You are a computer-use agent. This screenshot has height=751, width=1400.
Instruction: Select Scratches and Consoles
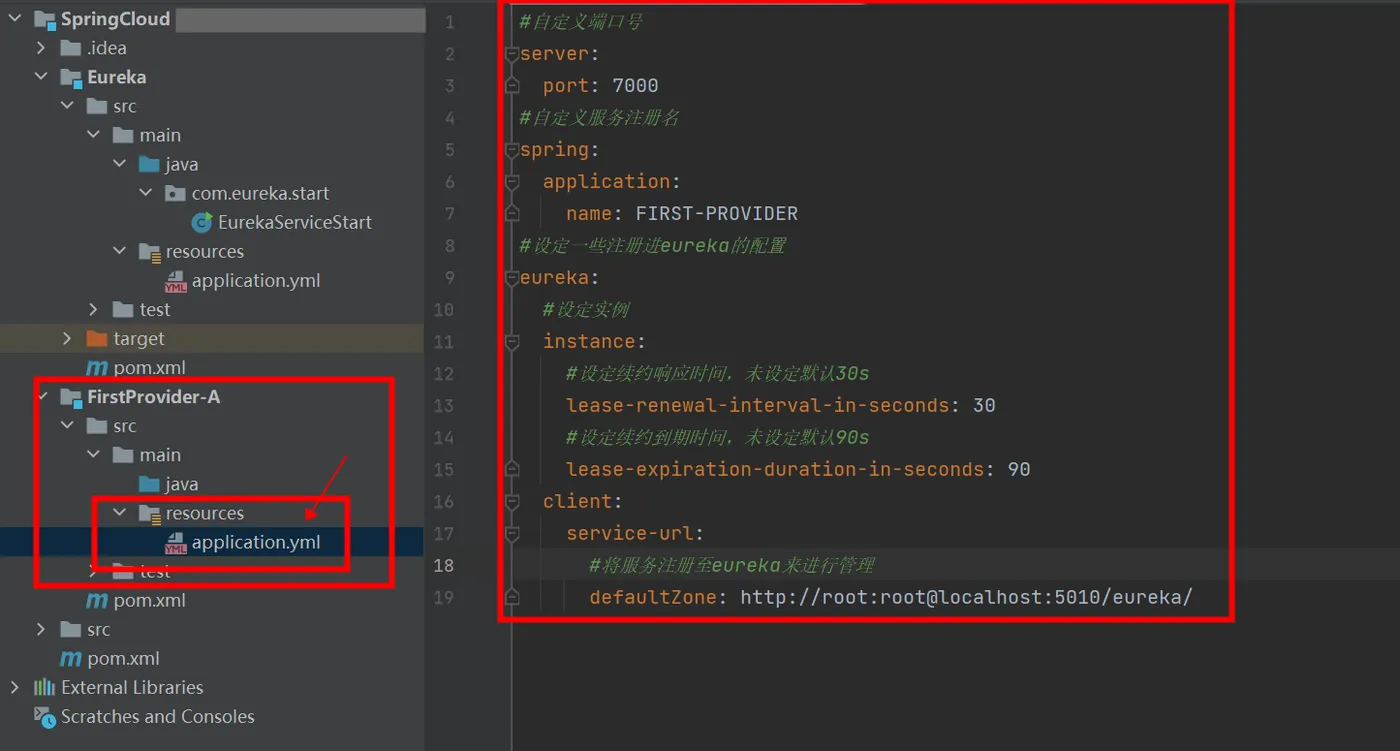[157, 717]
